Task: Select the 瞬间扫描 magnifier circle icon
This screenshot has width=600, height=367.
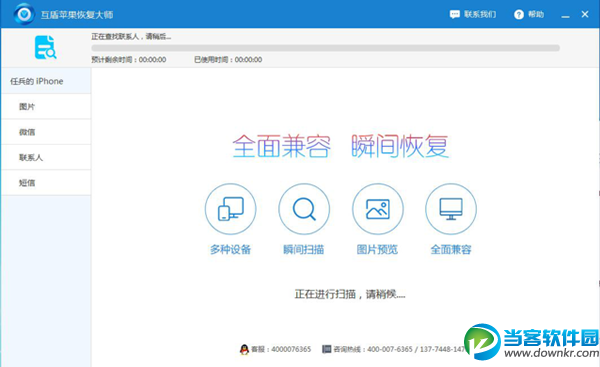Action: pyautogui.click(x=304, y=209)
